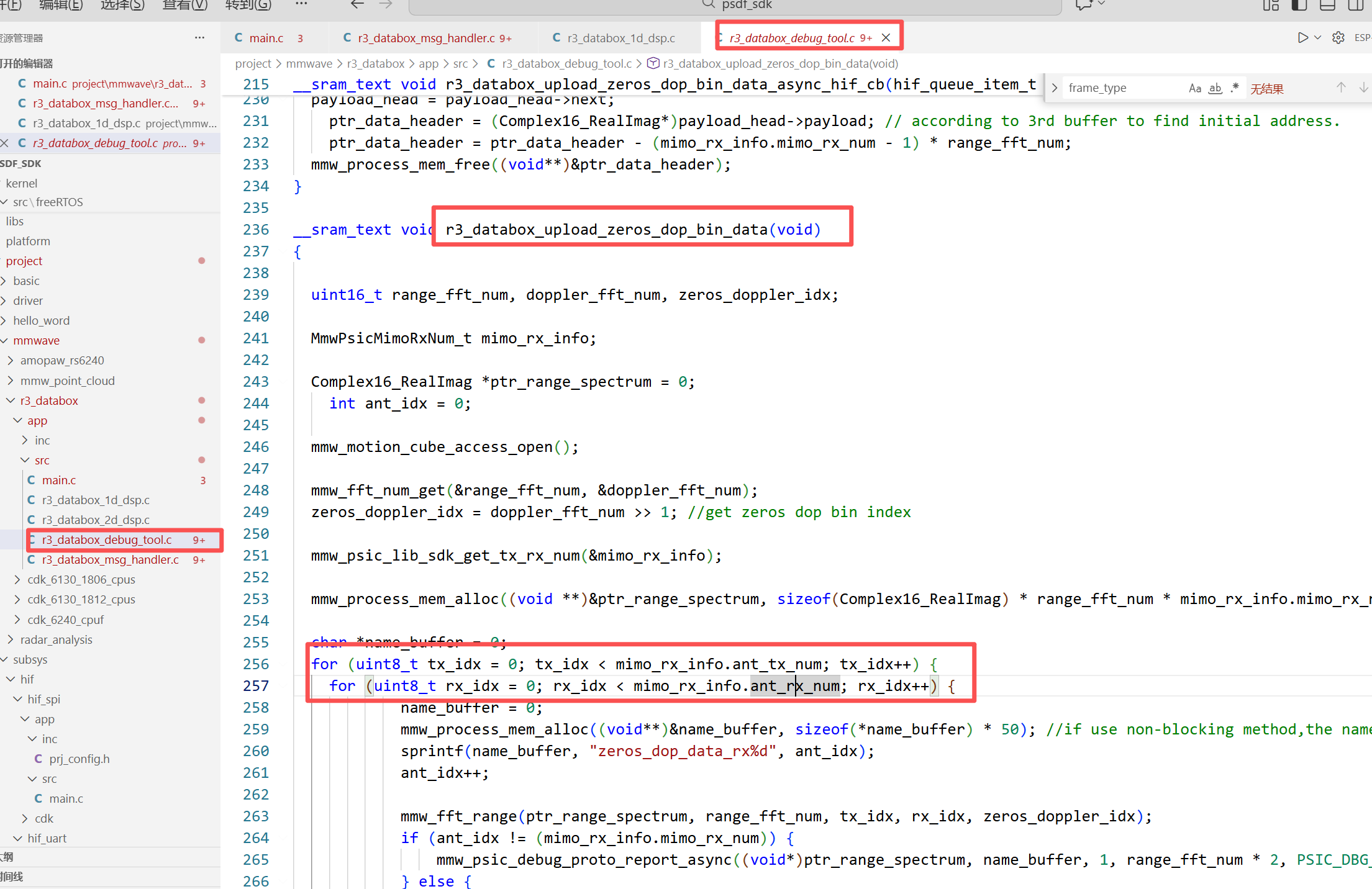Expand the replace field in find widget
The height and width of the screenshot is (889, 1372).
tap(1054, 88)
